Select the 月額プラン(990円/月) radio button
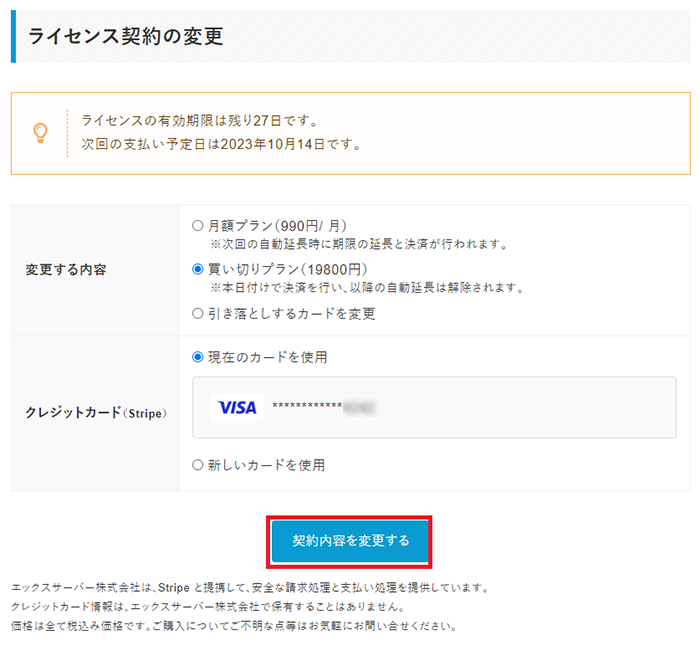Screen dimensions: 700x666 tap(197, 226)
